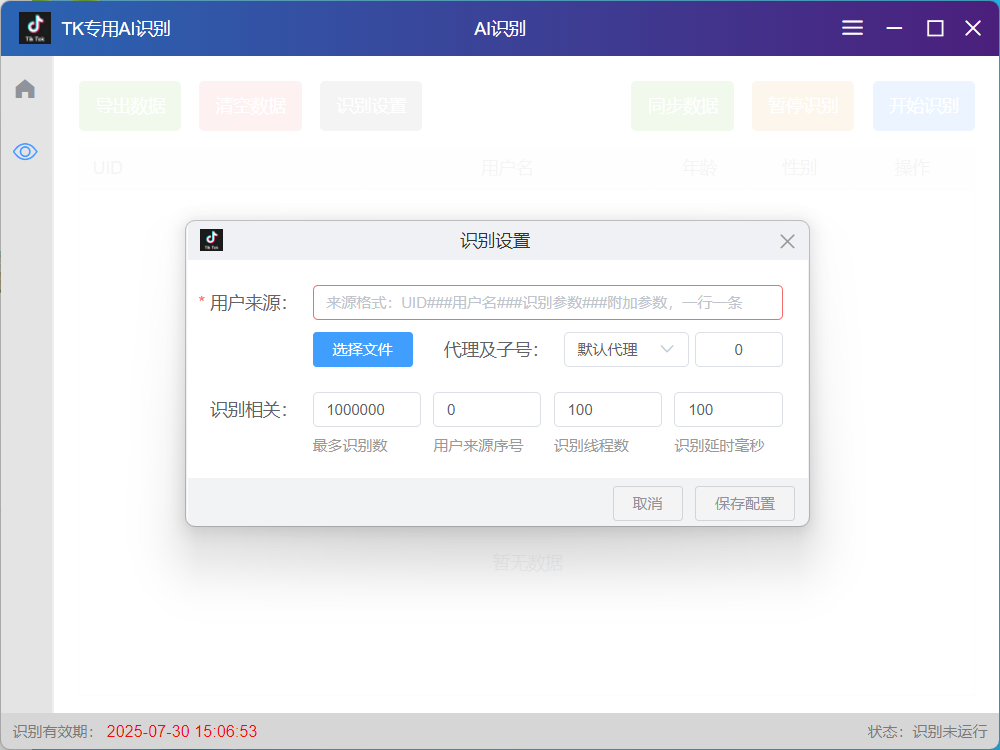Maximize the TK专用AI识别 window

(x=935, y=28)
